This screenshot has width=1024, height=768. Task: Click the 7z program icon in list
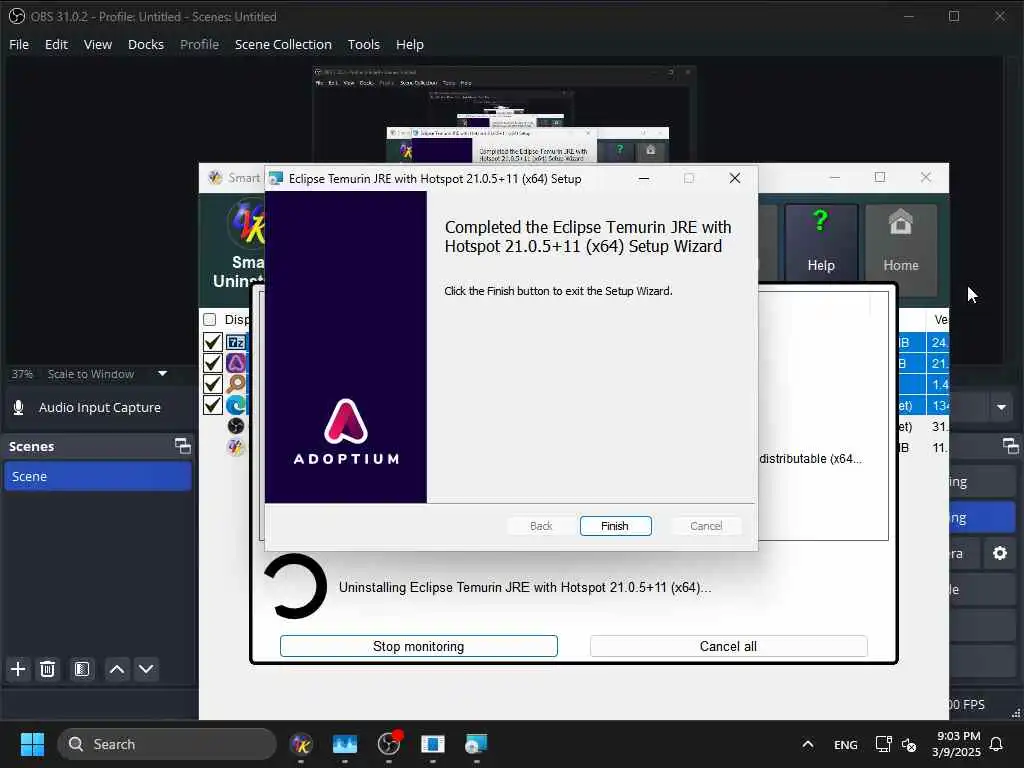[236, 342]
